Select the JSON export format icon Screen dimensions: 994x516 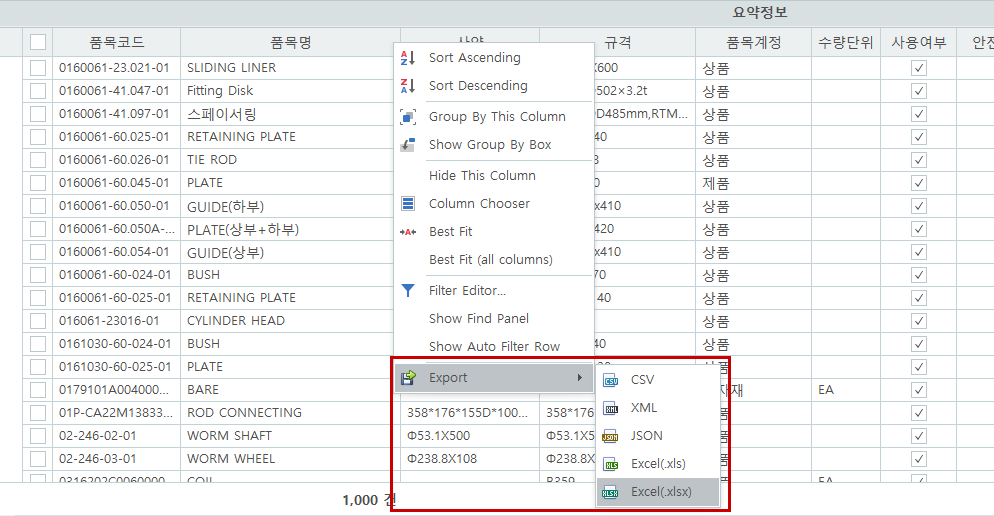coord(611,436)
